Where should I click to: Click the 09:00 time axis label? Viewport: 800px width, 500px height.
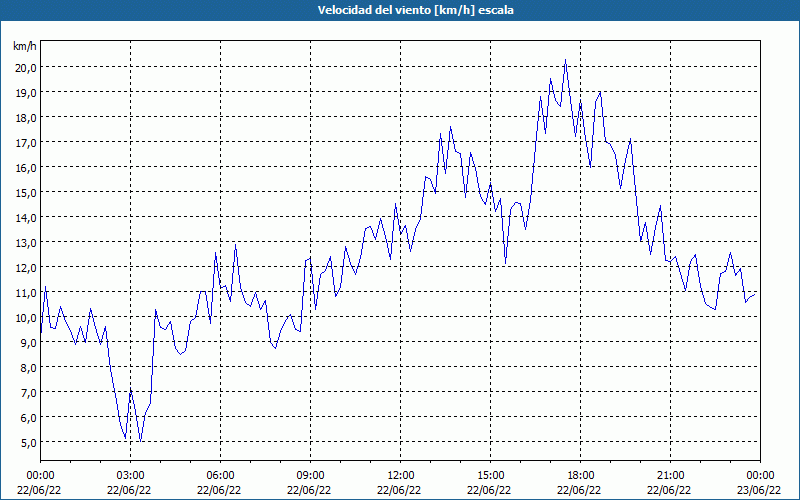click(x=310, y=476)
